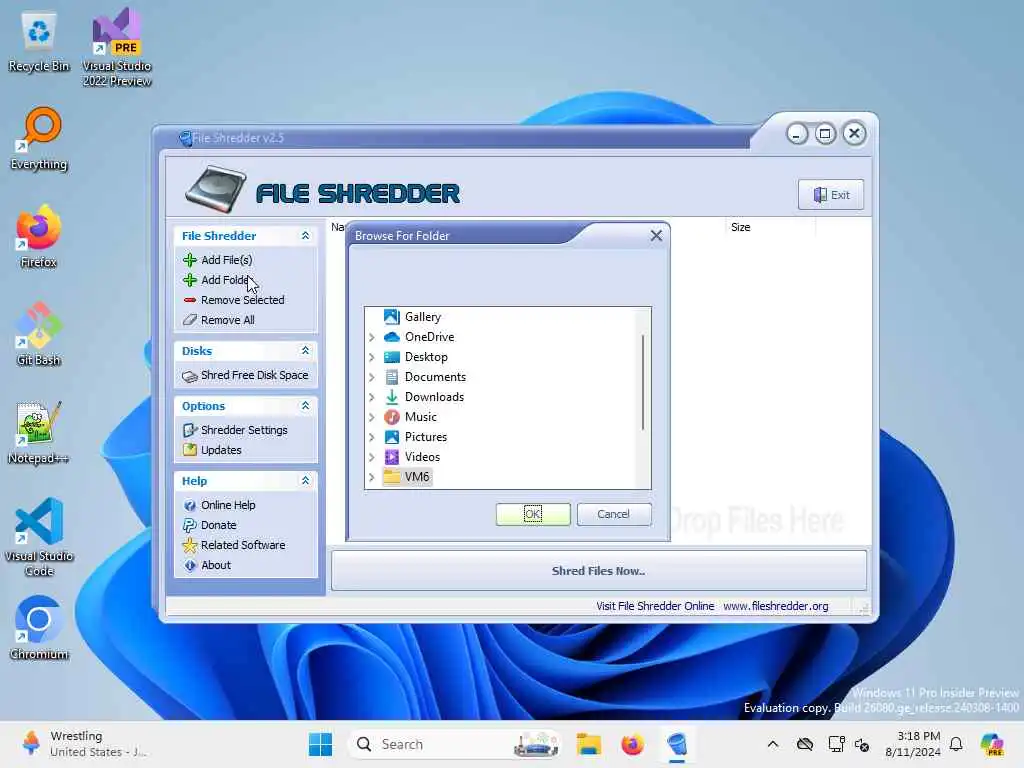
Task: Expand the OneDrive tree node
Action: click(372, 338)
